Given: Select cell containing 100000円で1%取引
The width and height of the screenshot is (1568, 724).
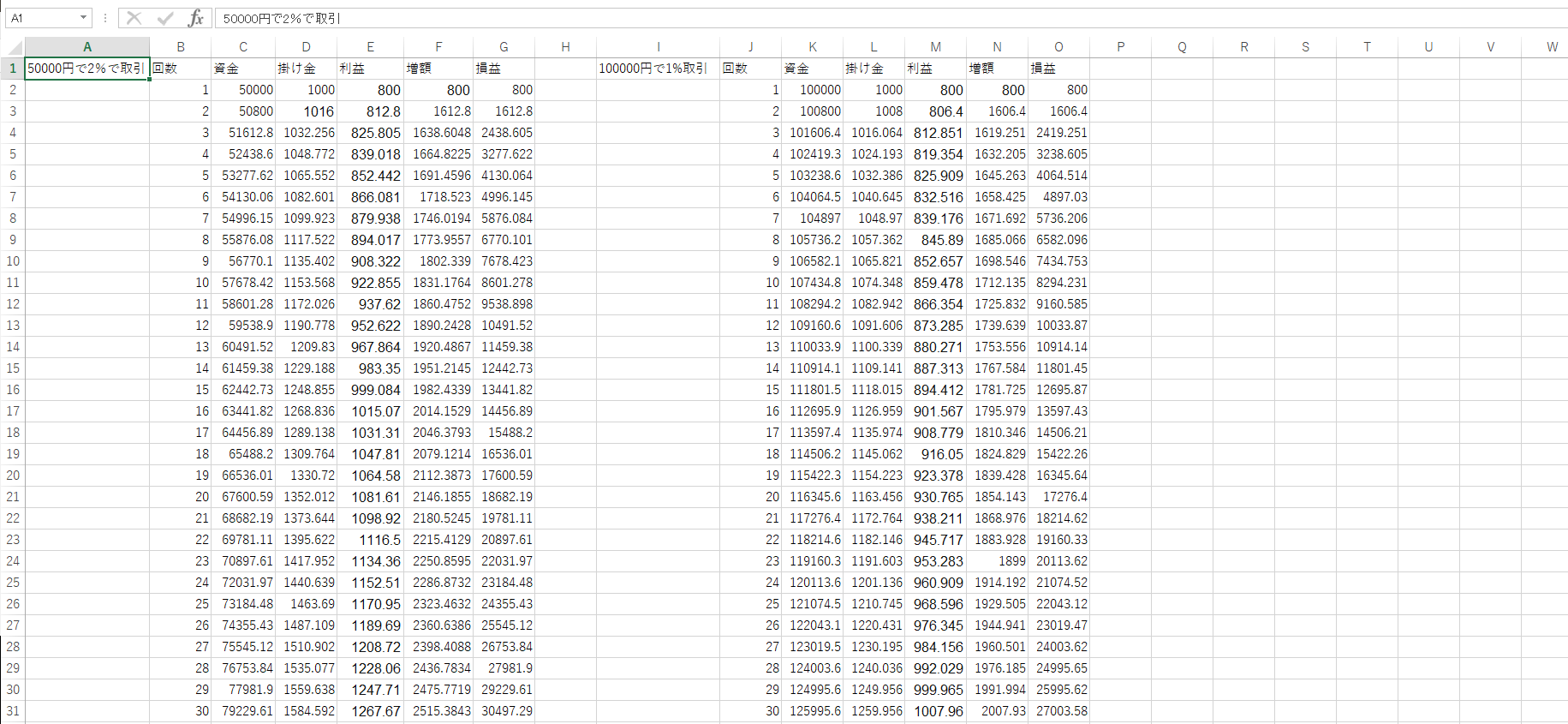Looking at the screenshot, I should point(658,69).
